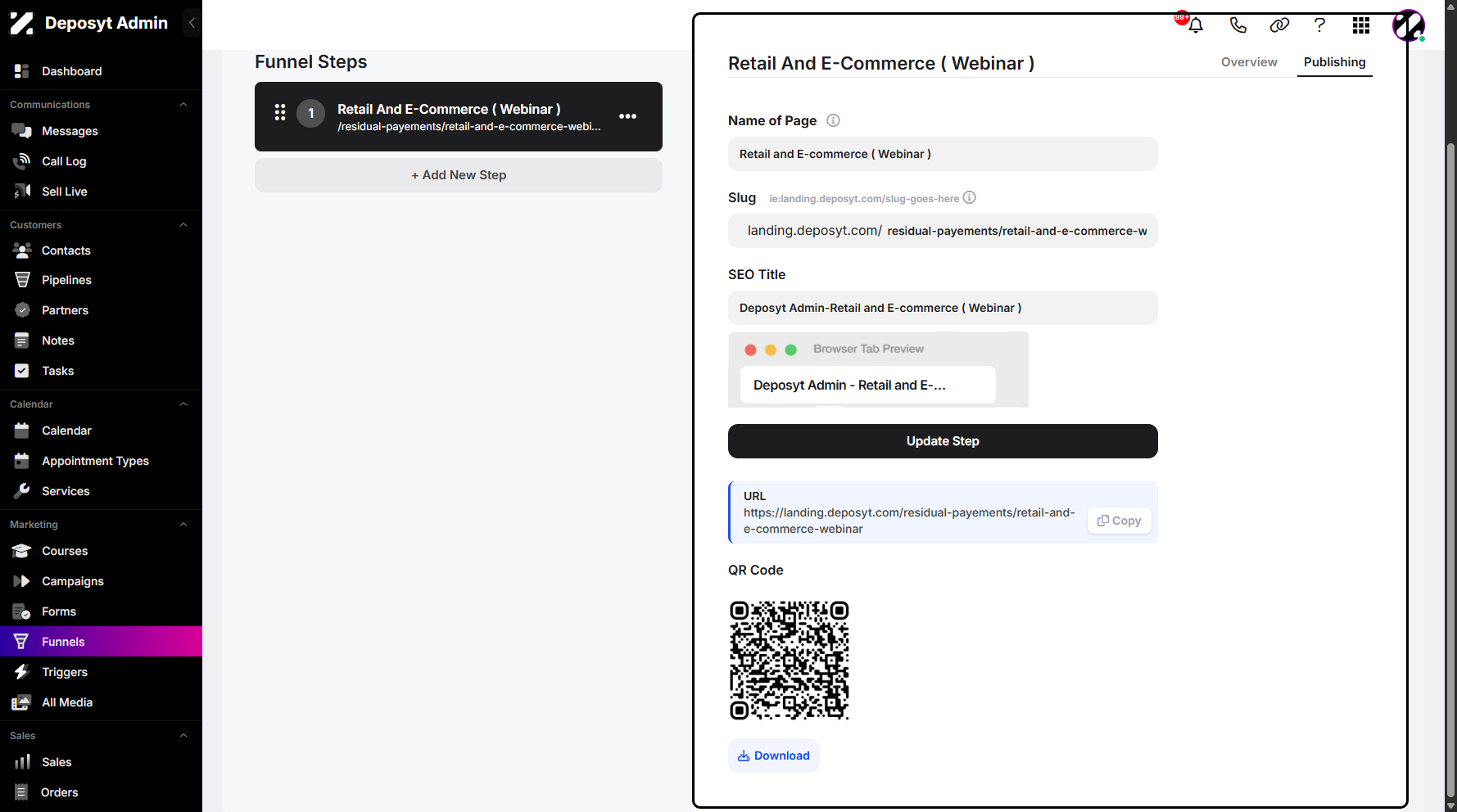Grab the drag handle of step 1
Viewport: 1457px width, 812px height.
tap(280, 112)
